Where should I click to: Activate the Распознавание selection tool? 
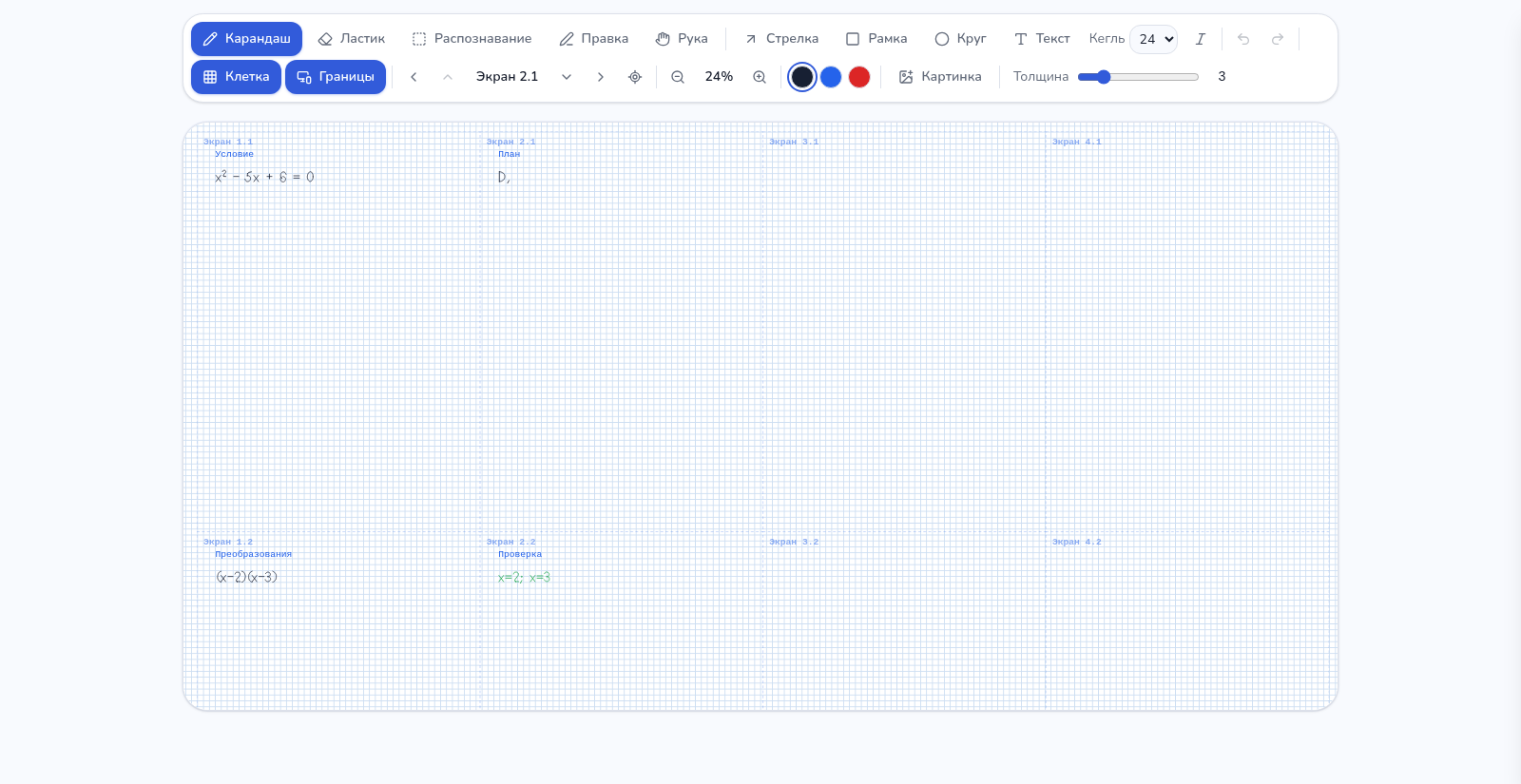pos(472,39)
